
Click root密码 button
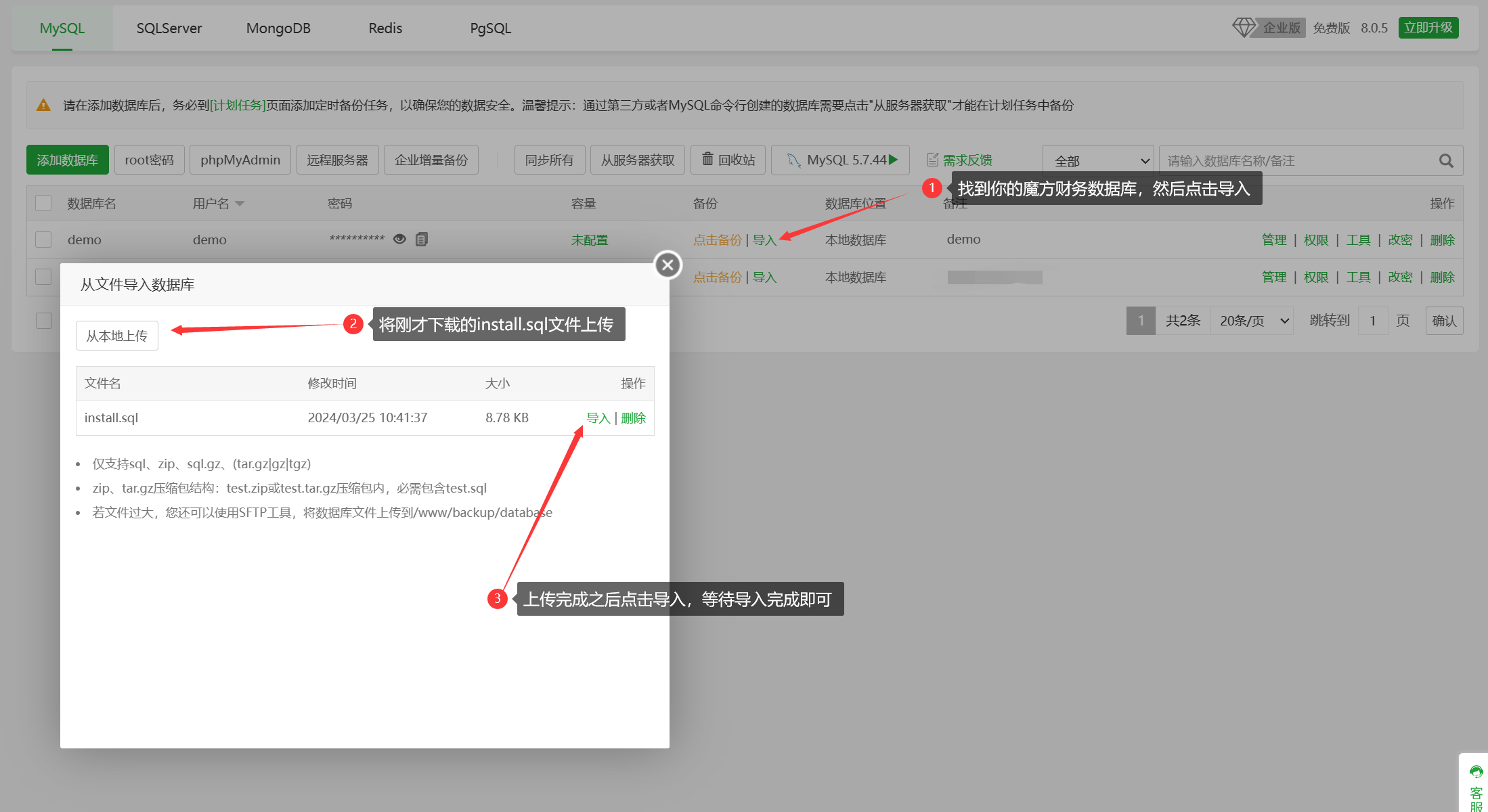149,160
